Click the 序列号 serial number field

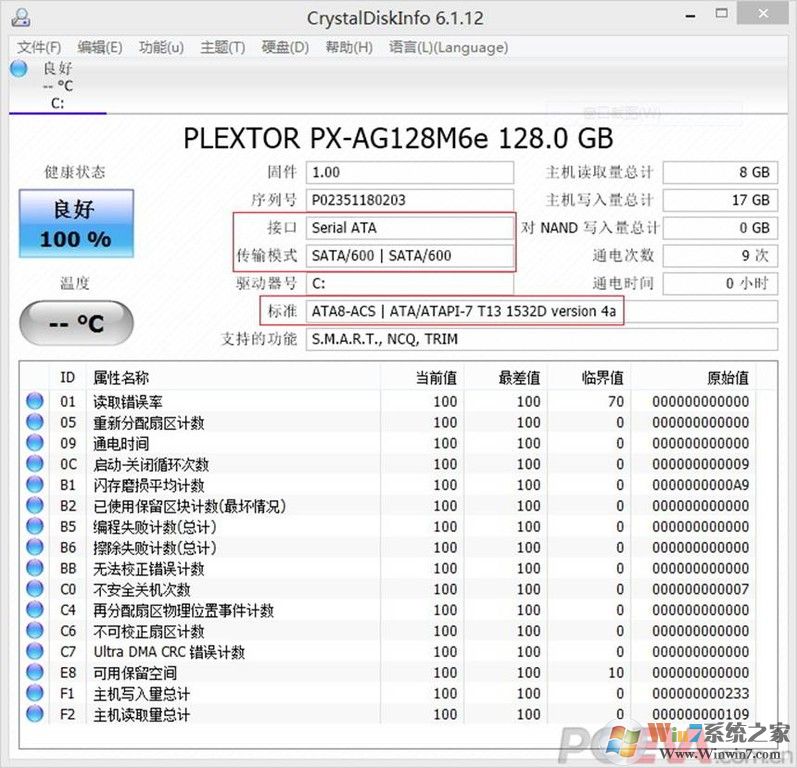click(x=409, y=200)
